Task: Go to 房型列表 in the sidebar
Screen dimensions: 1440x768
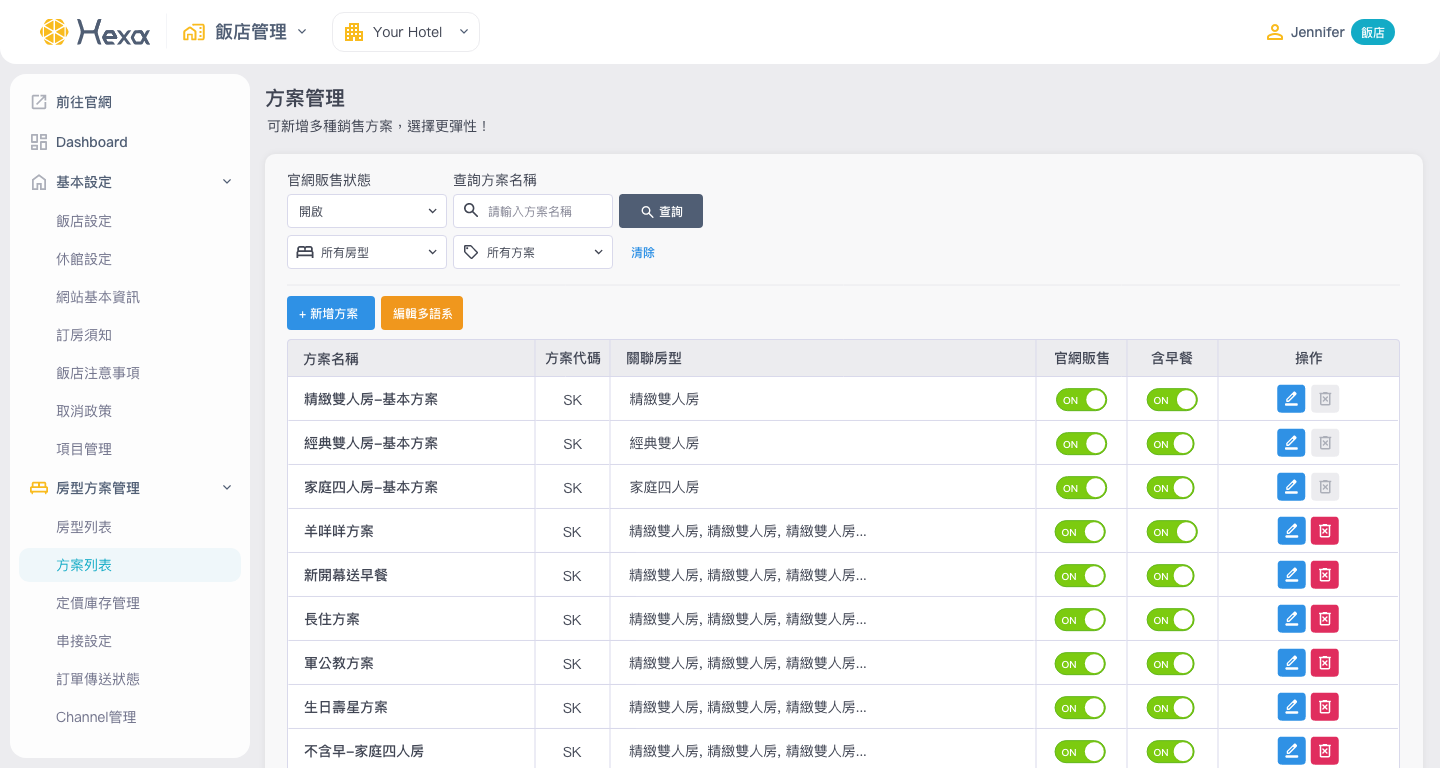Action: (x=84, y=527)
